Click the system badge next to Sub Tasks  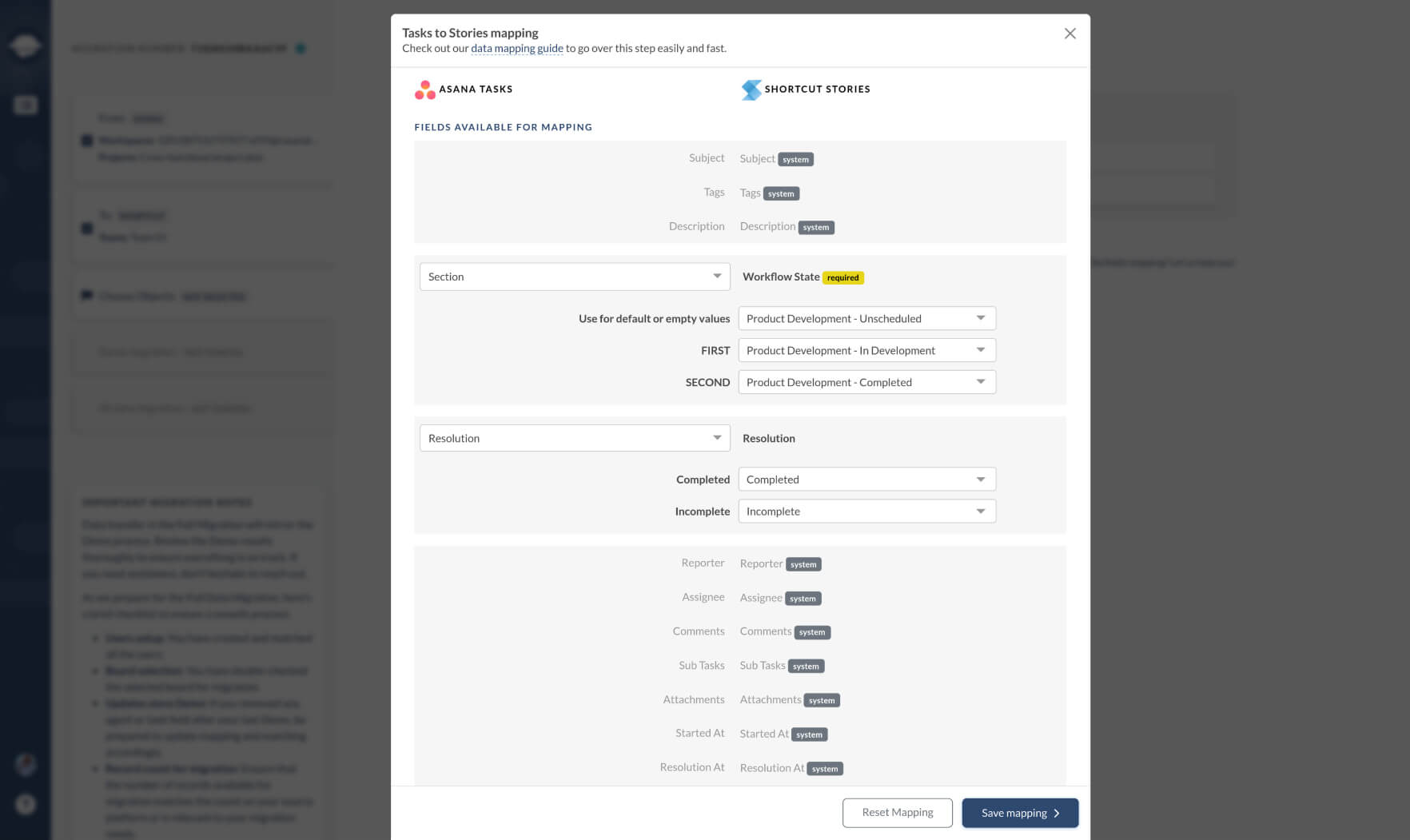click(x=806, y=667)
